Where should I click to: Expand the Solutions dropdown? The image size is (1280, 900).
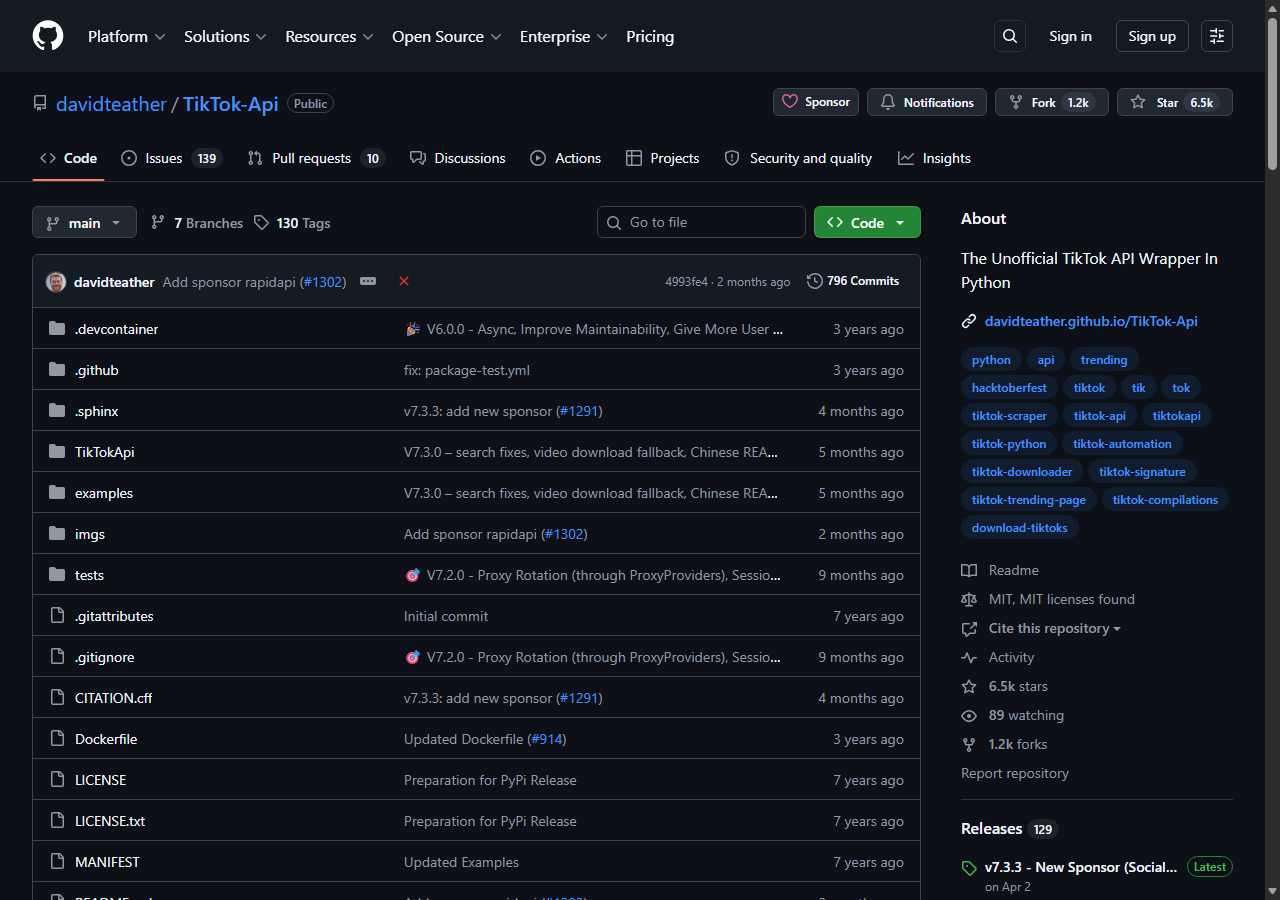pos(225,36)
